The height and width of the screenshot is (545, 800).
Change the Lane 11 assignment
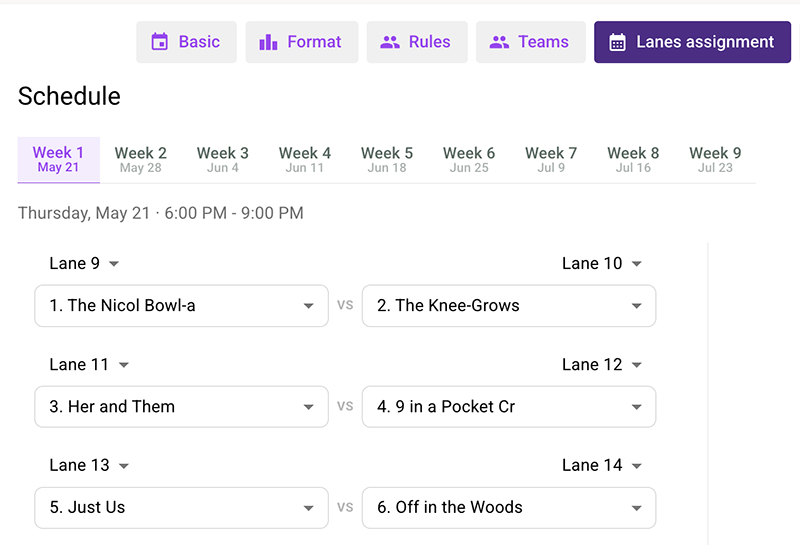click(89, 364)
